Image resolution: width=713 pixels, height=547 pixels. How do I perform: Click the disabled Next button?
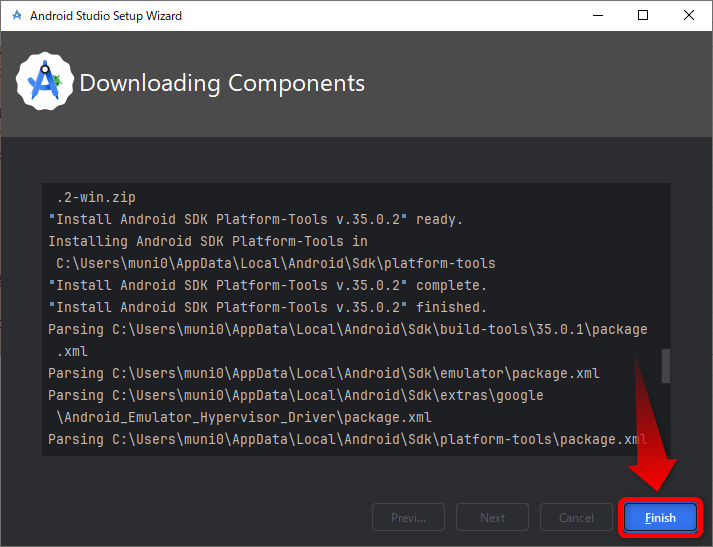point(492,517)
